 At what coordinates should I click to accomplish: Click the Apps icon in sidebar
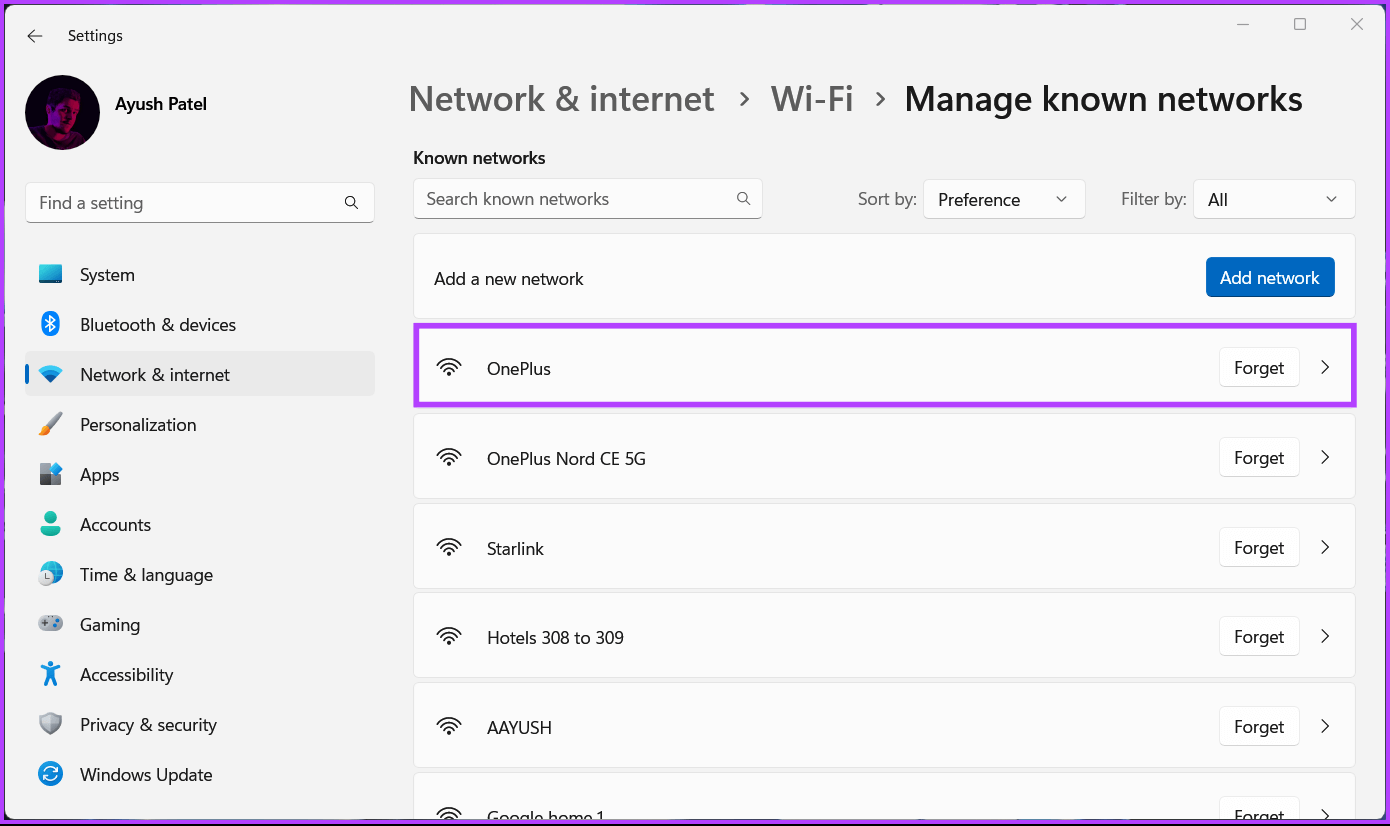coord(50,474)
